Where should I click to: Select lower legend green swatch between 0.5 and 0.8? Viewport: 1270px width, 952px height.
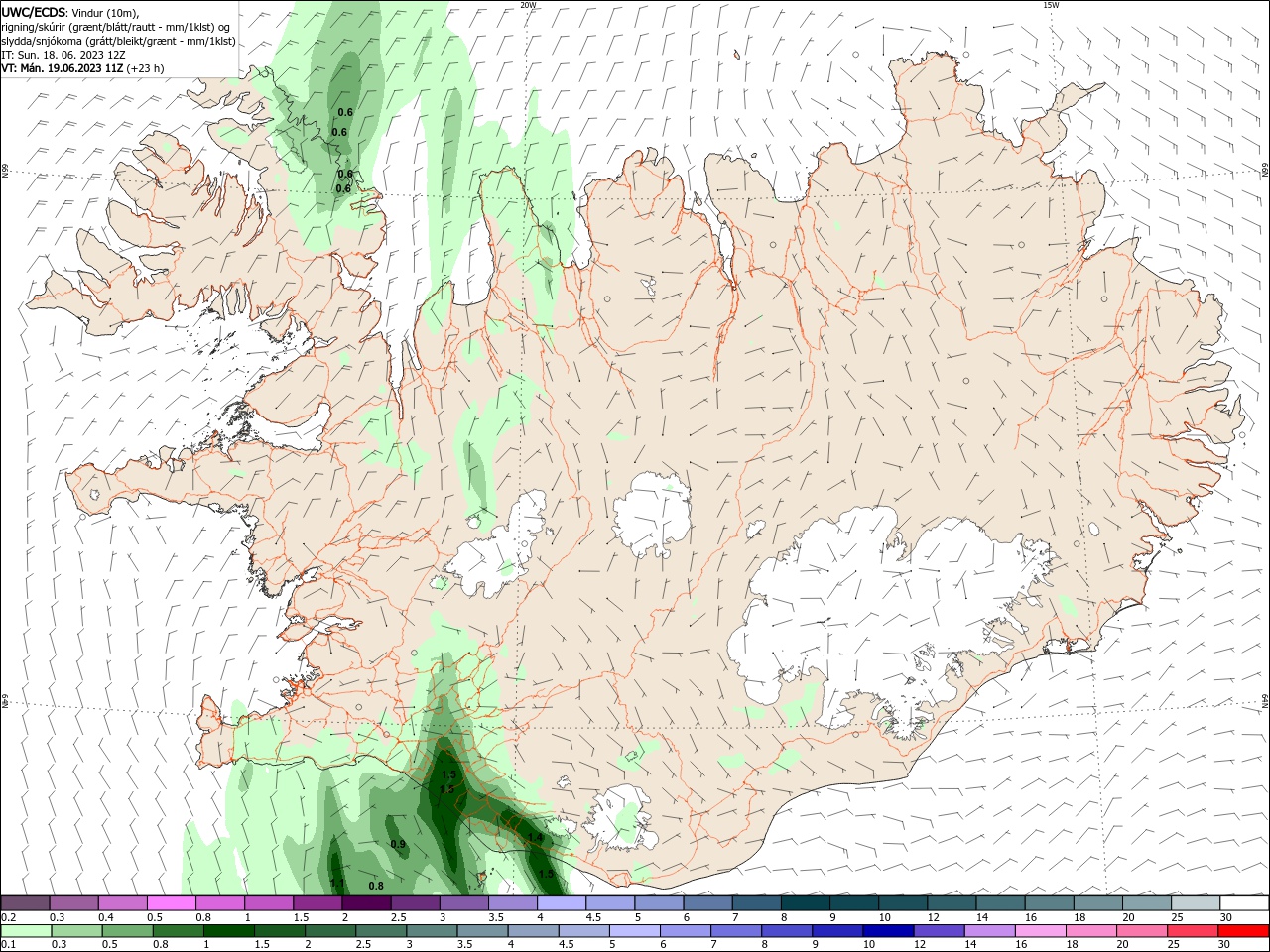click(x=127, y=931)
